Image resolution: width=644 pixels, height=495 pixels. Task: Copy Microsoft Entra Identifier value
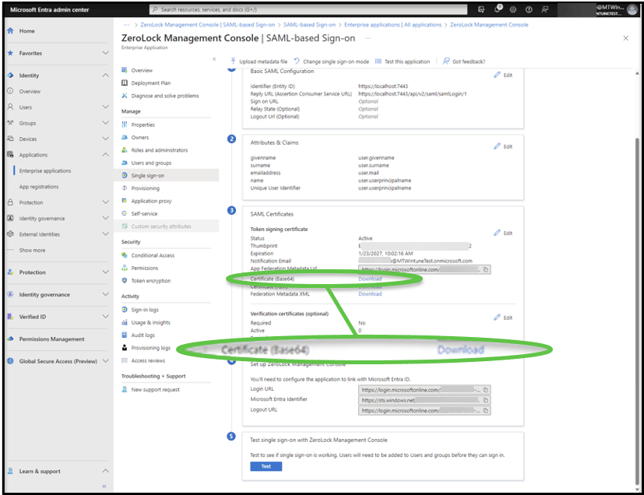pyautogui.click(x=485, y=400)
